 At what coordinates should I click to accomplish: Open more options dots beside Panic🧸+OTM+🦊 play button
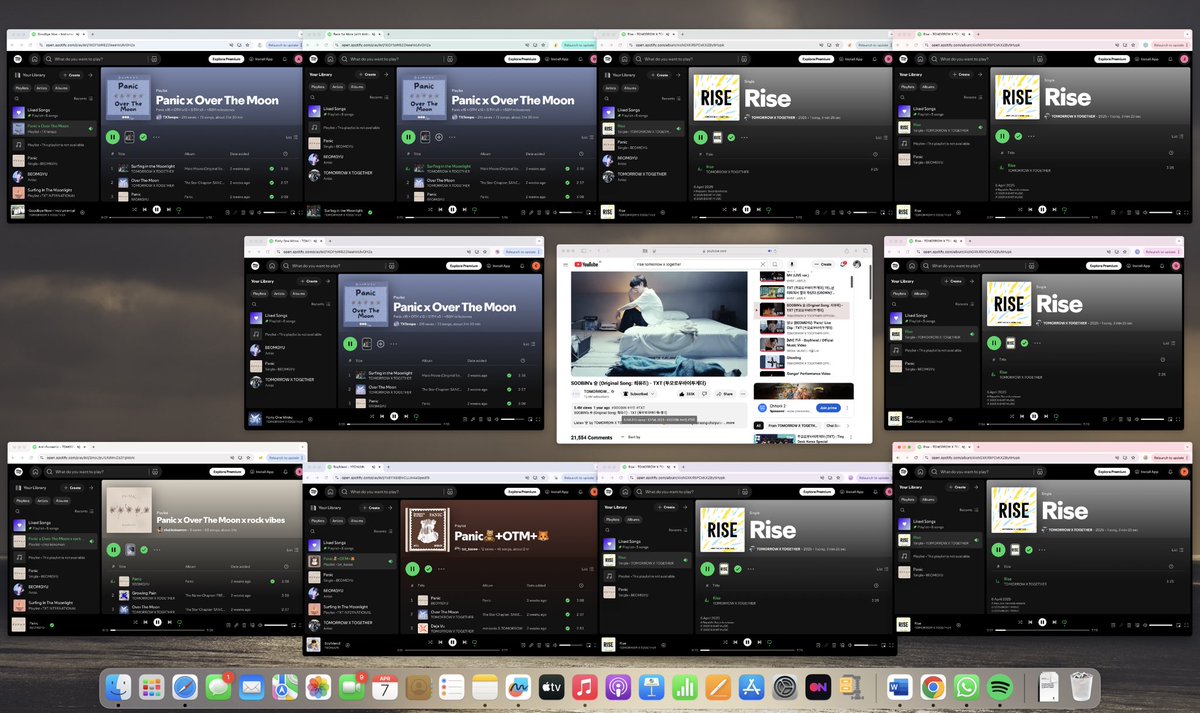tap(441, 569)
